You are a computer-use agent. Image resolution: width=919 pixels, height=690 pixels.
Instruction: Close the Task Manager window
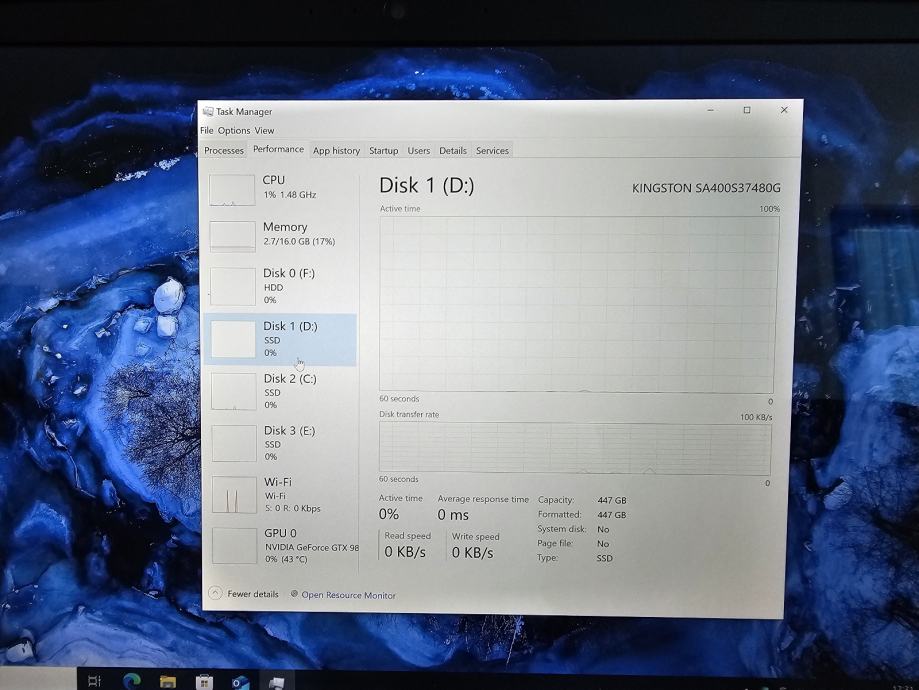pos(784,110)
